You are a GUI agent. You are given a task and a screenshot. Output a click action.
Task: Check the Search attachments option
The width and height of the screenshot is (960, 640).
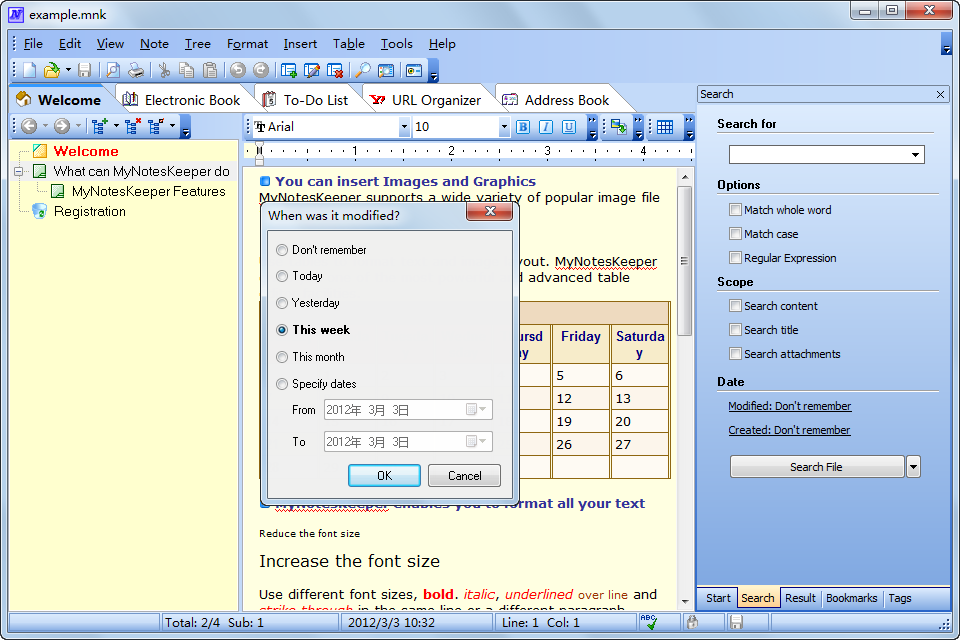[x=735, y=353]
